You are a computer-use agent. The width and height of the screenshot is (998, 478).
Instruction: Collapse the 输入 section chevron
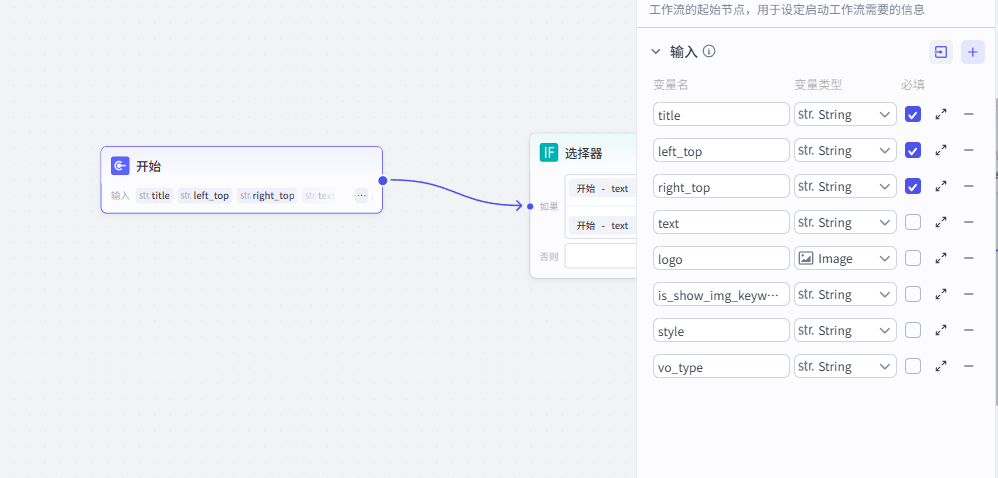[x=656, y=52]
